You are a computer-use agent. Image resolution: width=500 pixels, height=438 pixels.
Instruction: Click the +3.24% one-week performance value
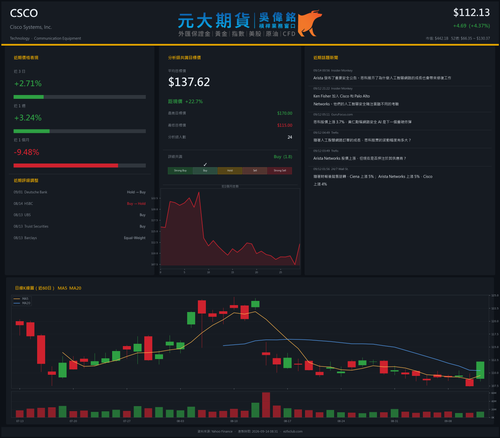[x=28, y=118]
